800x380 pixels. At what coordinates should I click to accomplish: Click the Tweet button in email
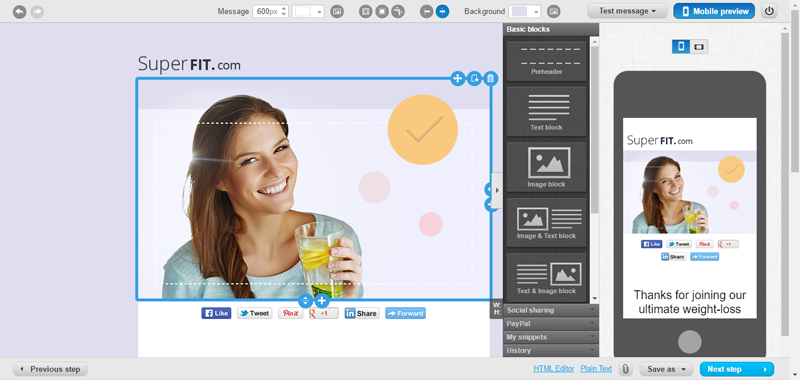click(254, 313)
